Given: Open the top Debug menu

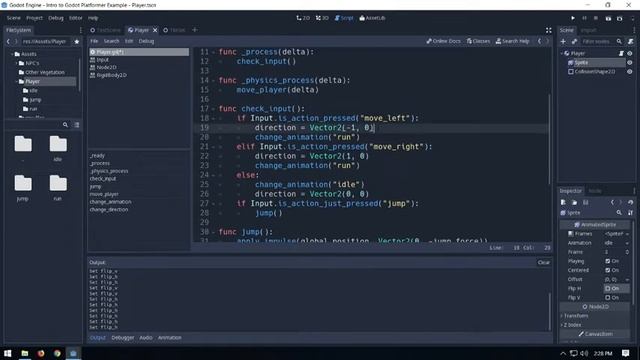Looking at the screenshot, I should [x=56, y=18].
